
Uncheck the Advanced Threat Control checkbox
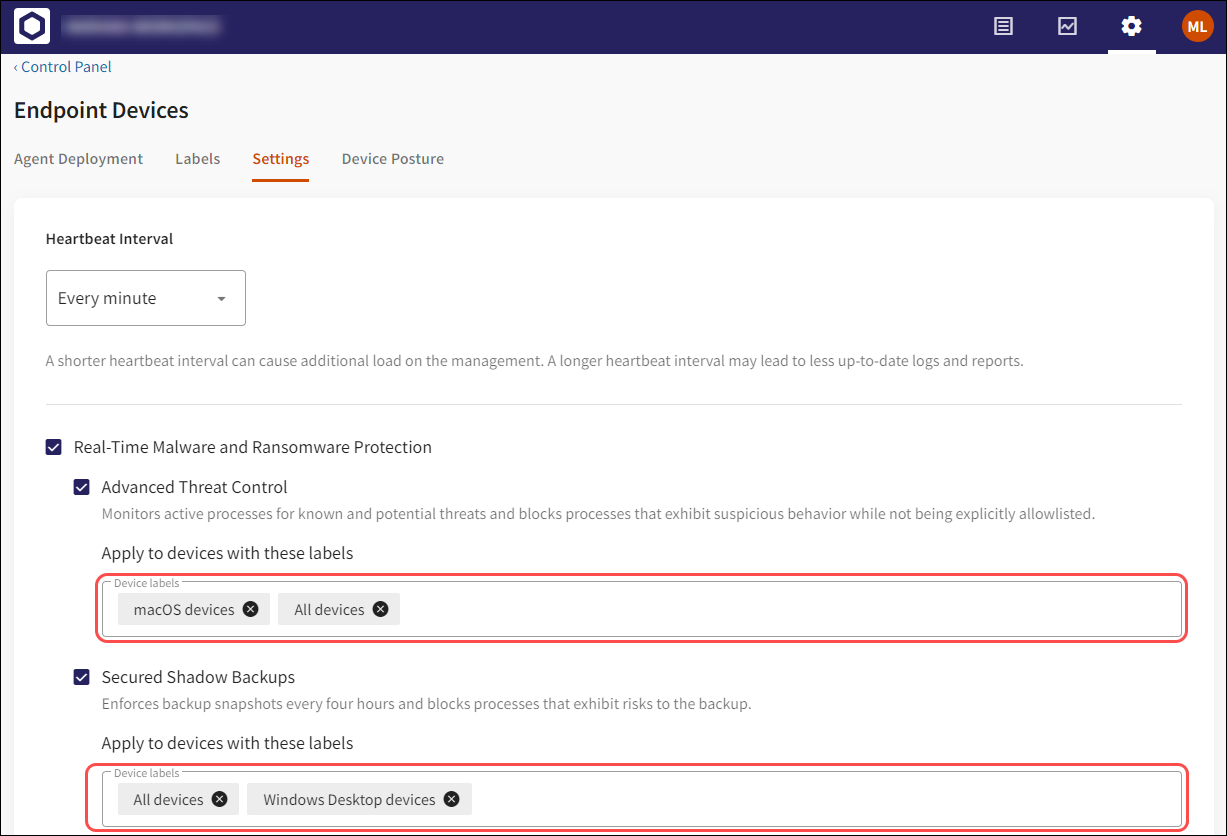pyautogui.click(x=82, y=487)
